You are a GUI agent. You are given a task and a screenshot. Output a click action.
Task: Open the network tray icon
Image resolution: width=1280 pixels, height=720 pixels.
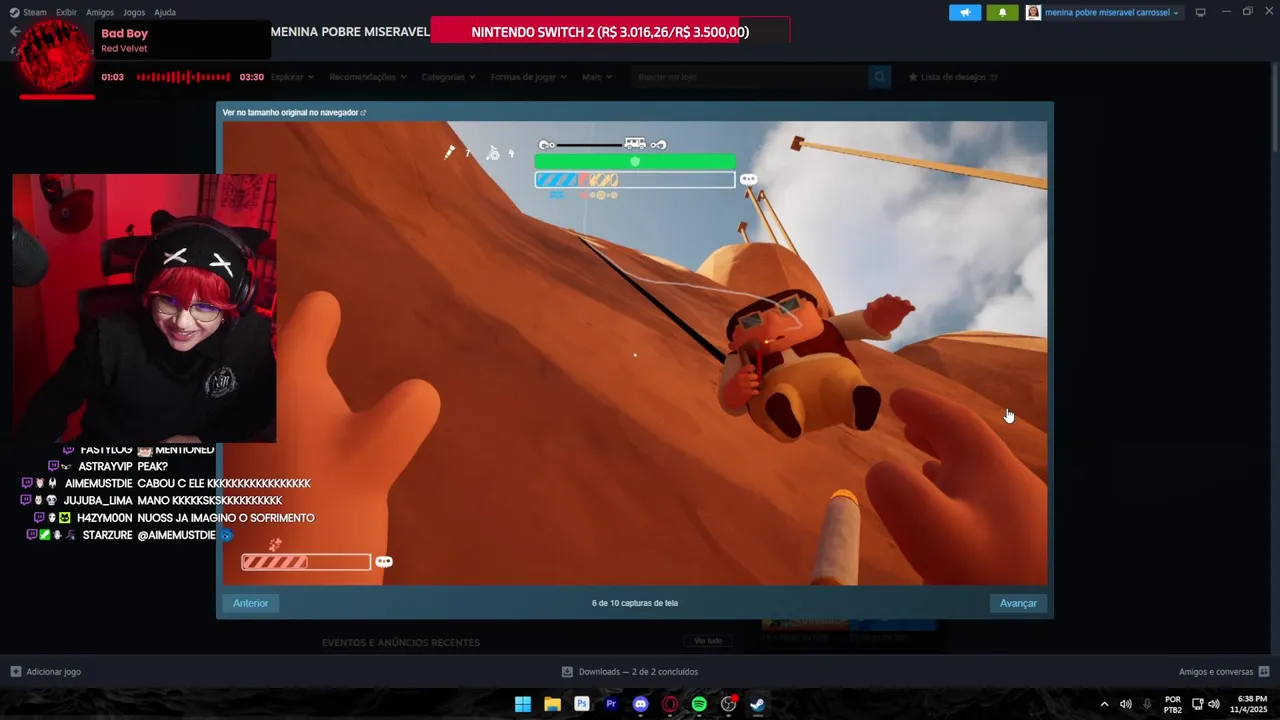tap(1197, 704)
